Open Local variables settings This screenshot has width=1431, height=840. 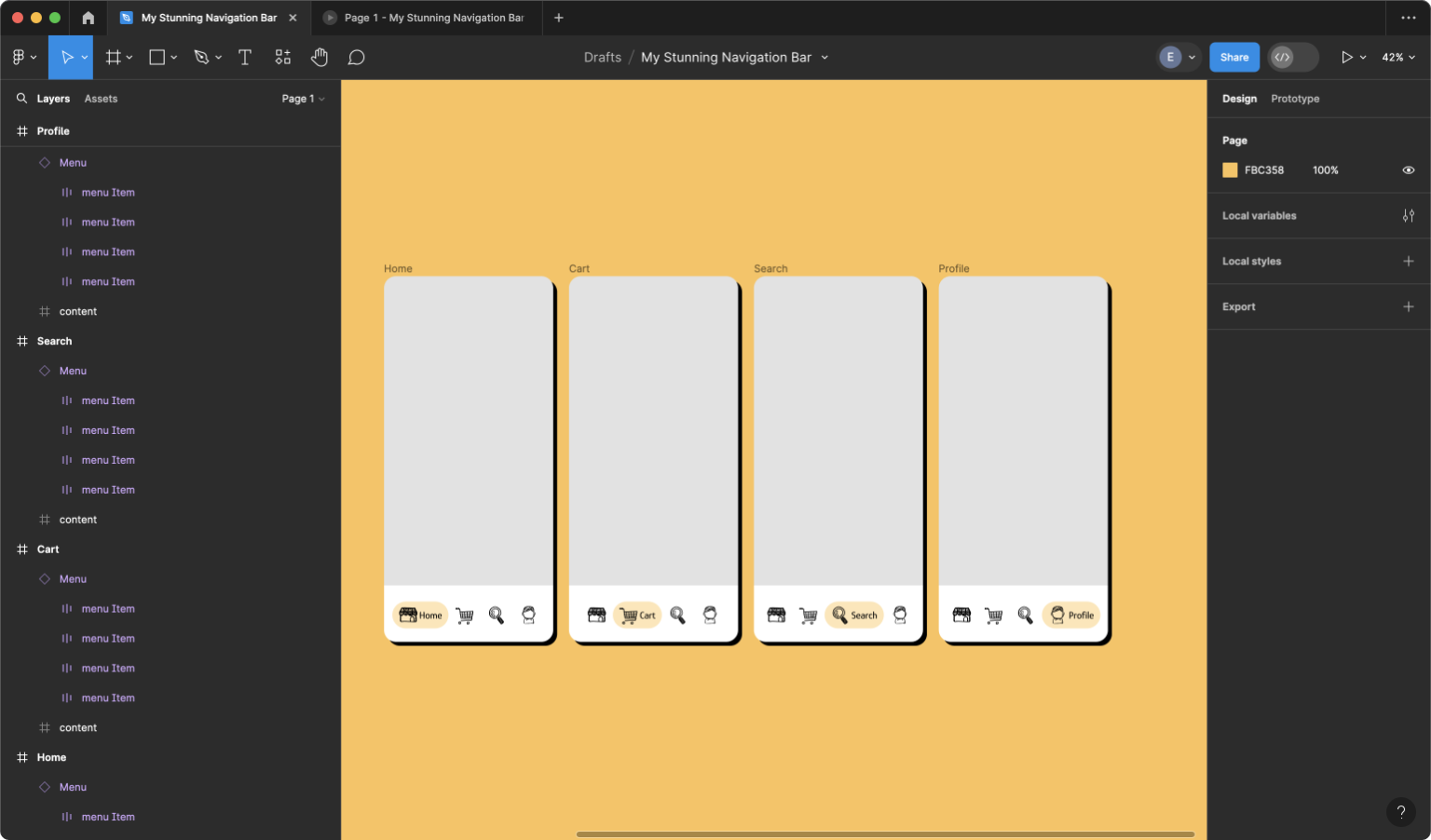coord(1409,215)
